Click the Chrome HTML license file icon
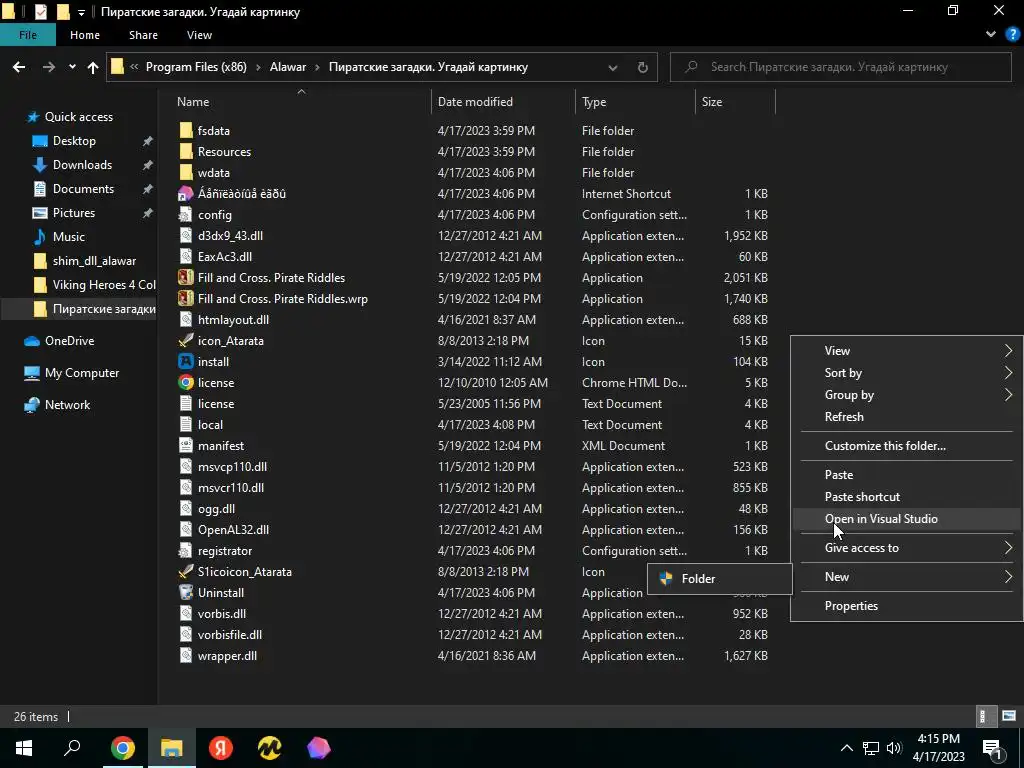 coord(186,383)
